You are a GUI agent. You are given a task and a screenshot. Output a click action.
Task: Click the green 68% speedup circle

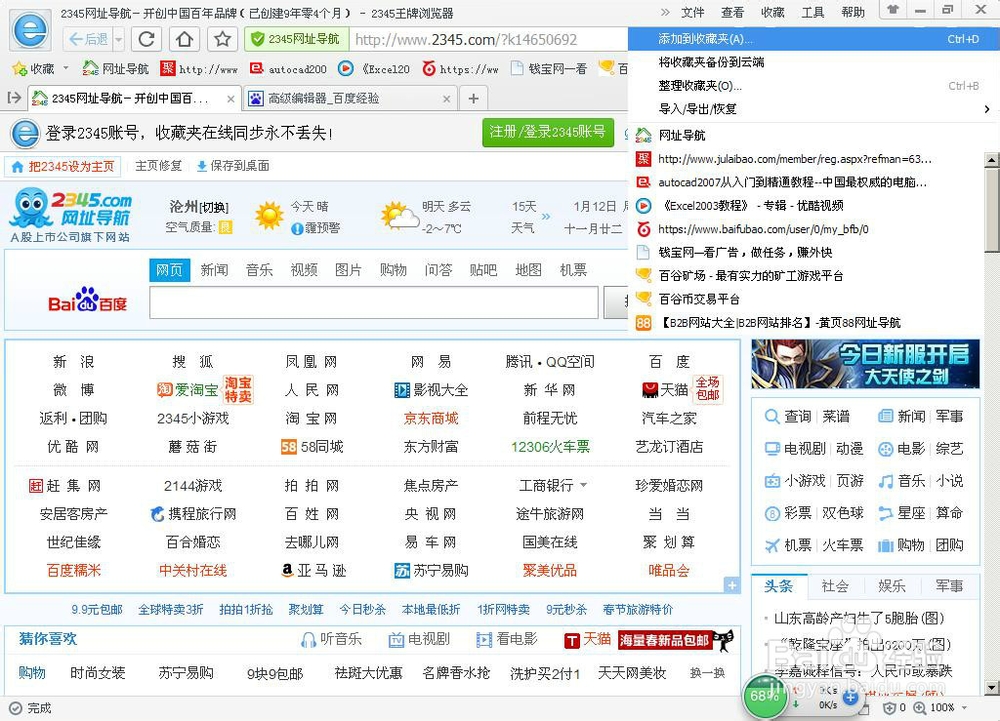[763, 695]
